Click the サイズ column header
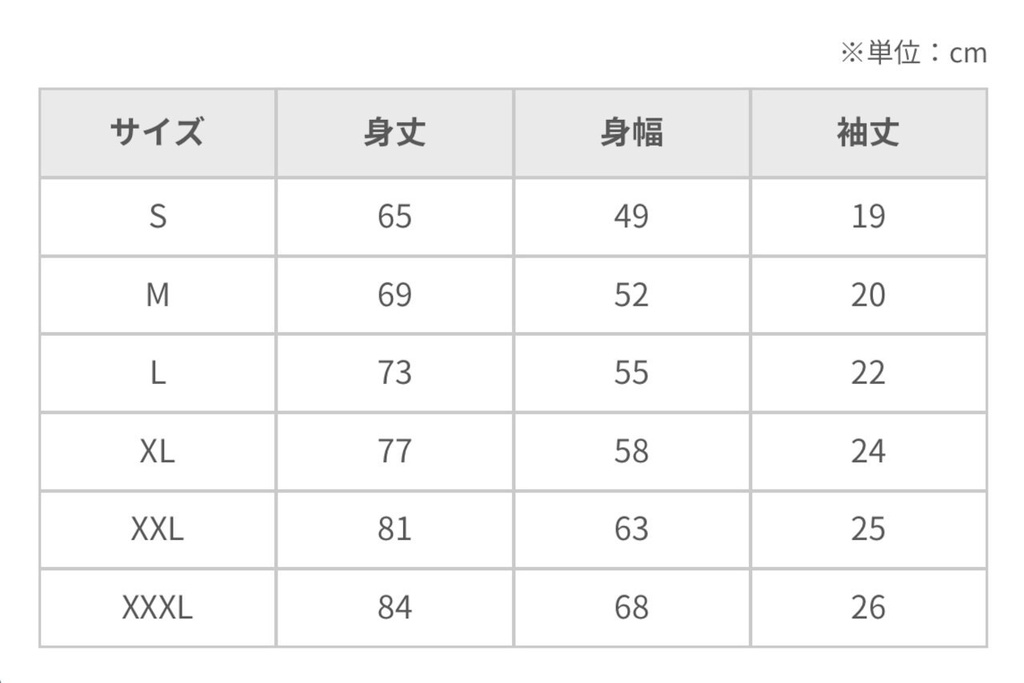 point(157,133)
